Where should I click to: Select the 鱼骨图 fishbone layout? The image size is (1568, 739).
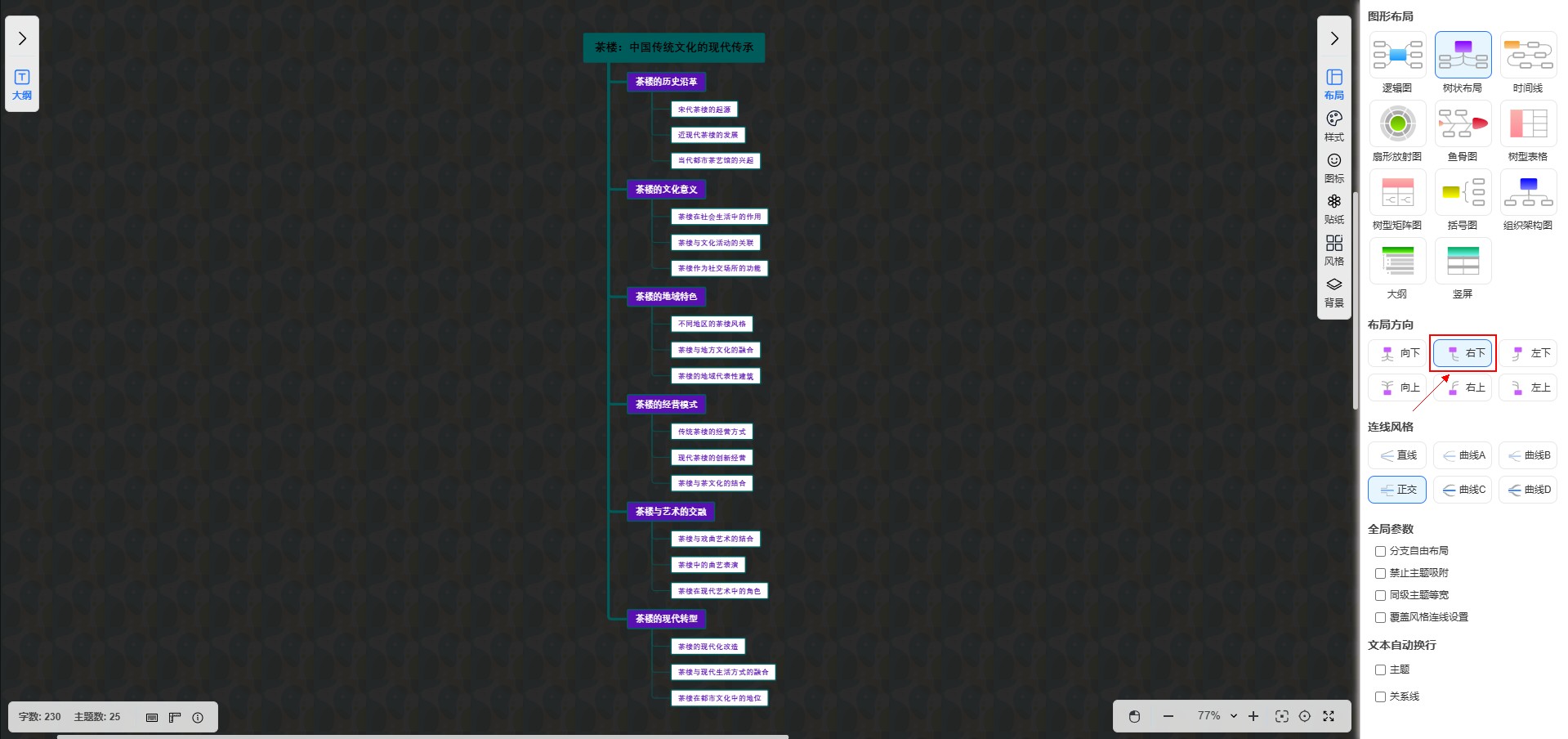[1462, 131]
